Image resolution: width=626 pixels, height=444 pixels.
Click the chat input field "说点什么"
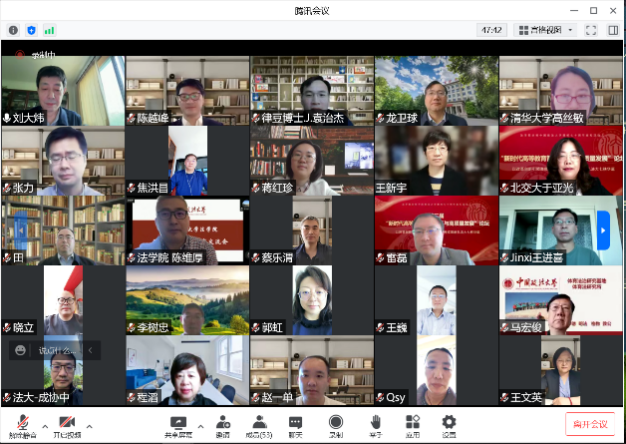(x=56, y=350)
